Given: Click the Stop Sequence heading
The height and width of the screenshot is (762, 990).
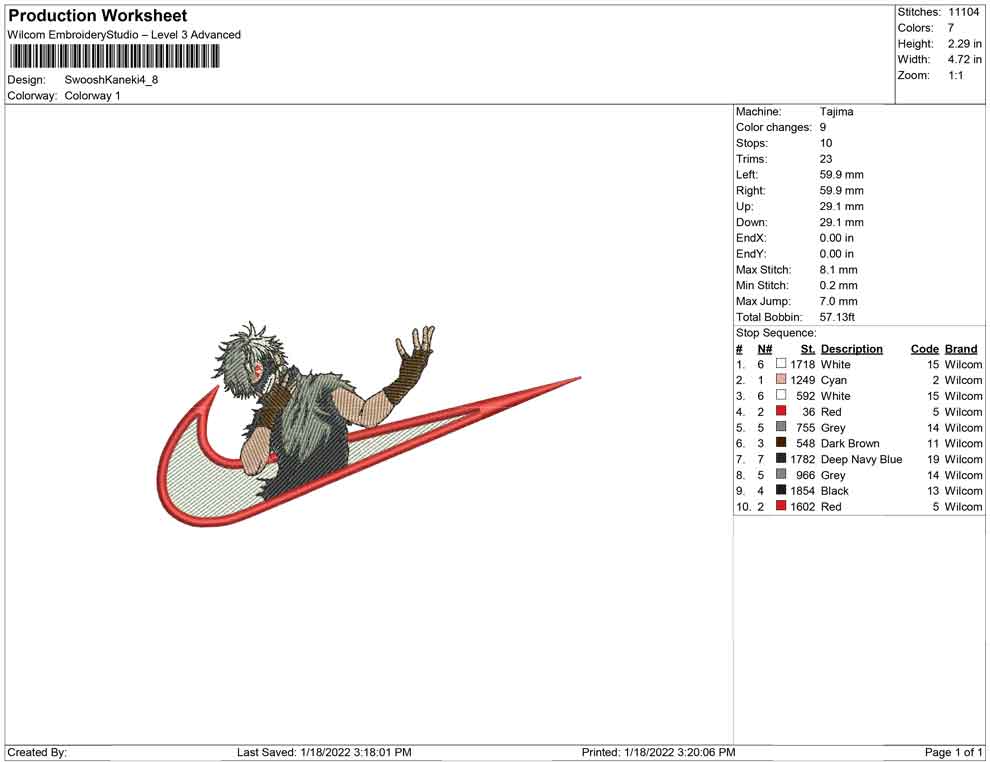Looking at the screenshot, I should 776,333.
